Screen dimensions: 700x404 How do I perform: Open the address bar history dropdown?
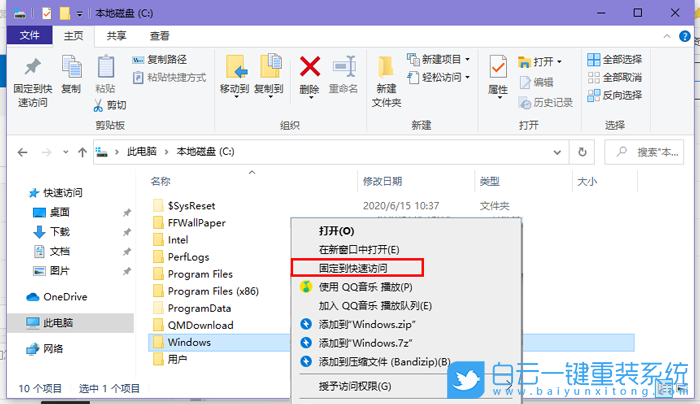557,152
